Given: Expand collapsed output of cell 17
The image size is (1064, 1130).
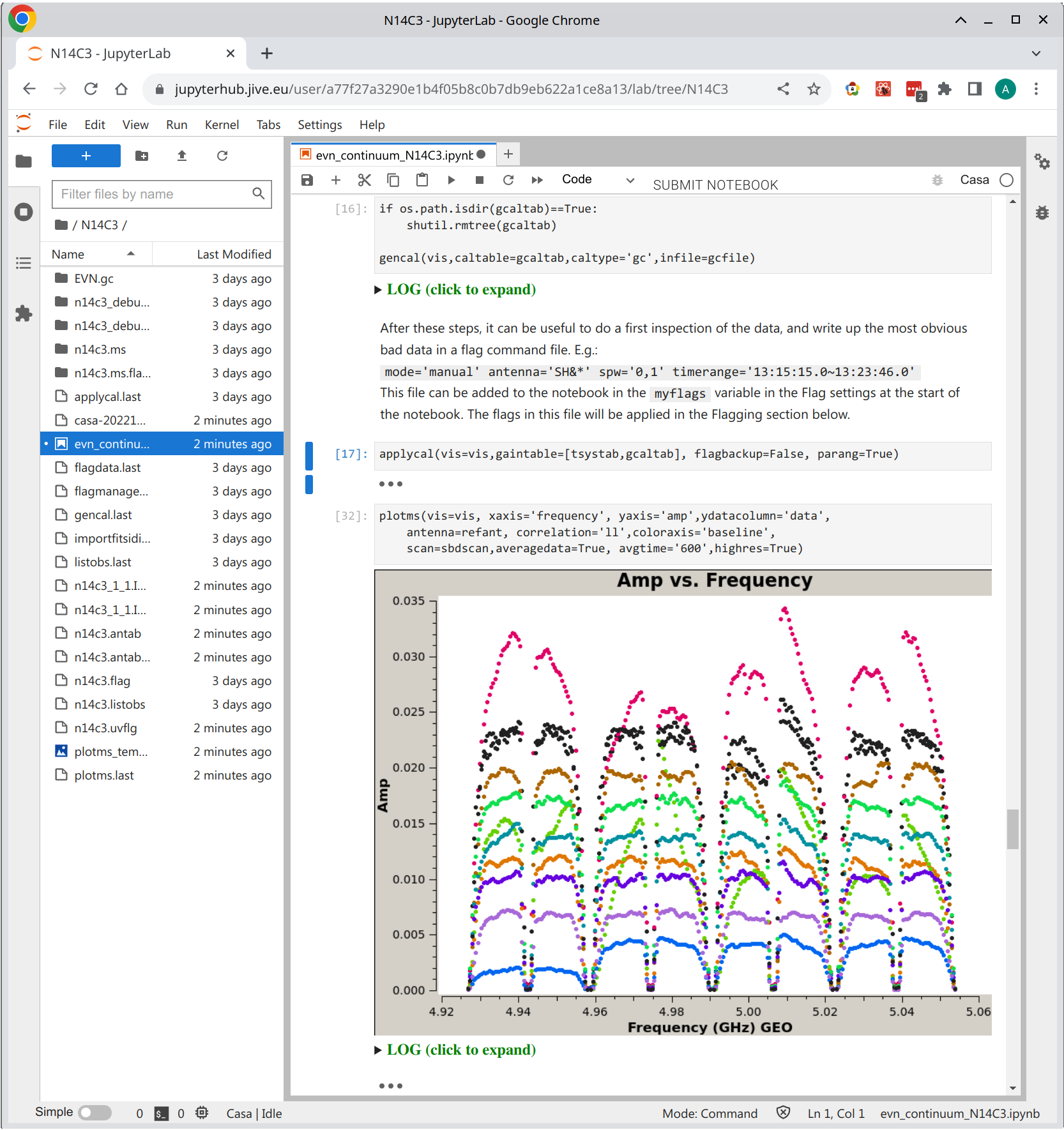Looking at the screenshot, I should [x=391, y=484].
